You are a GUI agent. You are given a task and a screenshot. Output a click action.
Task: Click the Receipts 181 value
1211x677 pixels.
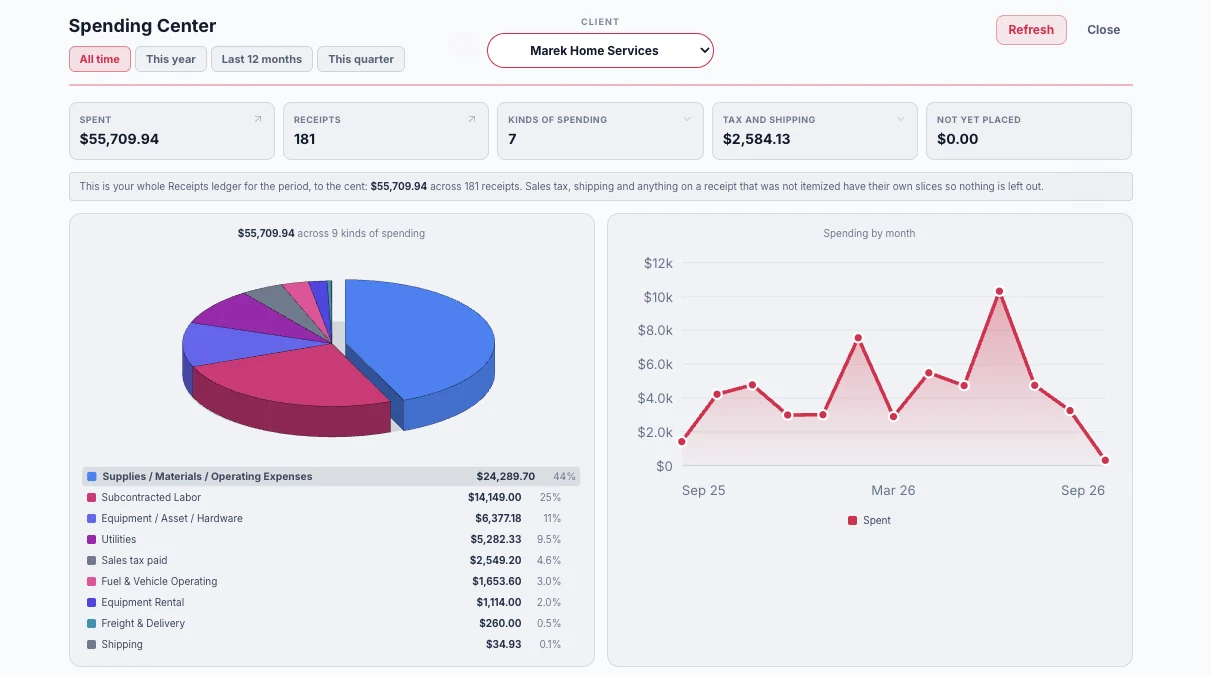coord(305,139)
